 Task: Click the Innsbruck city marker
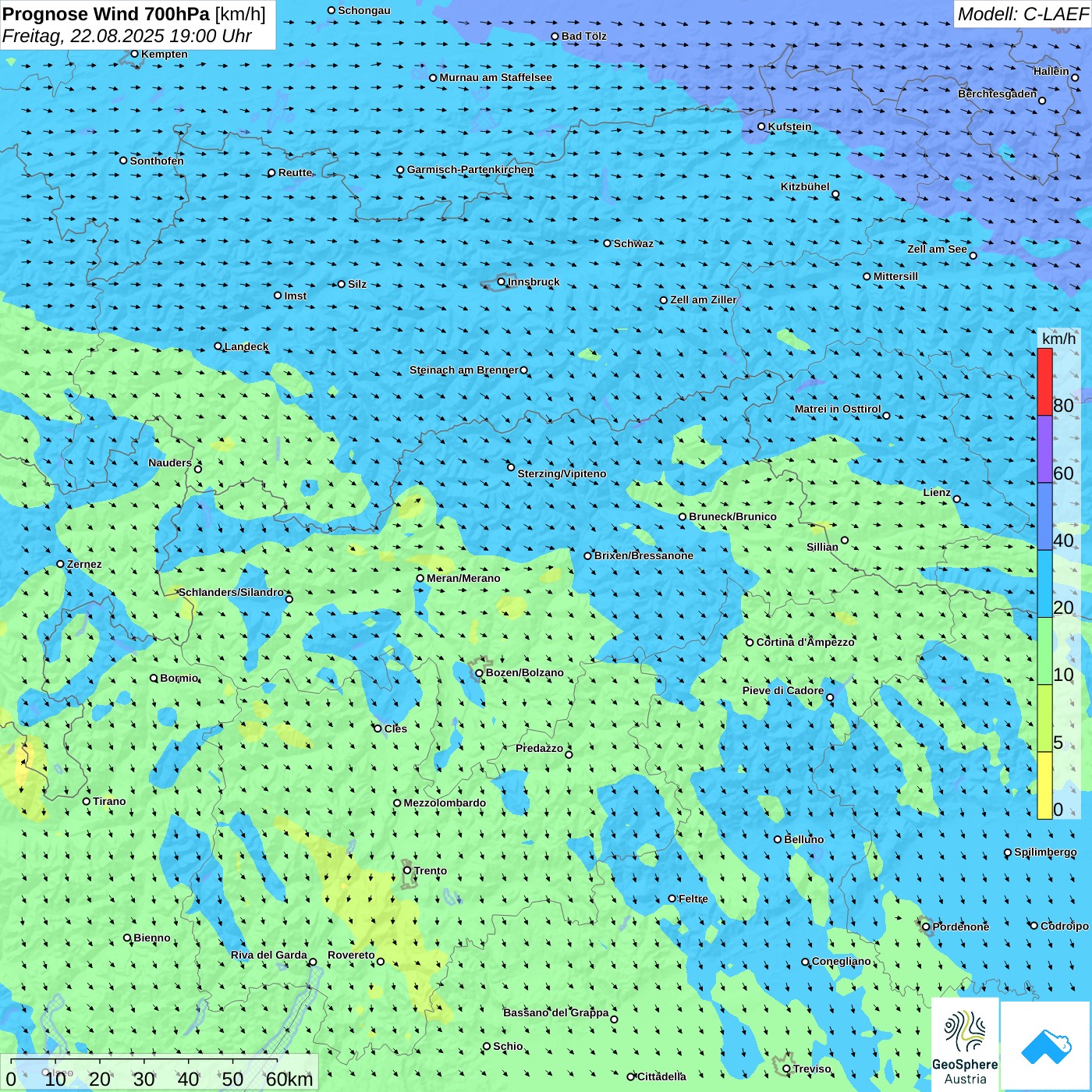pos(502,282)
